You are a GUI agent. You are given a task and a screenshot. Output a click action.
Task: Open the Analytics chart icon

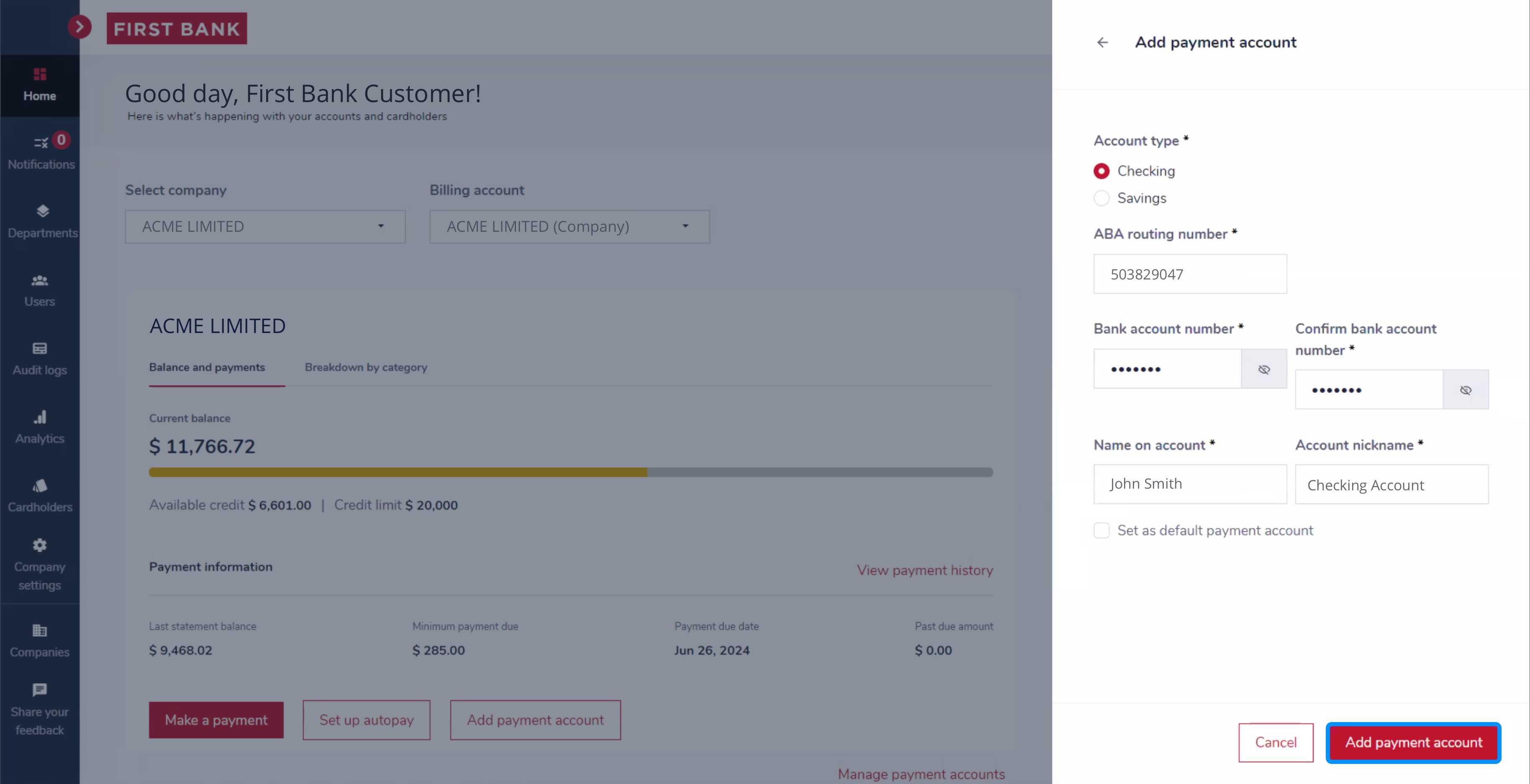pos(40,417)
